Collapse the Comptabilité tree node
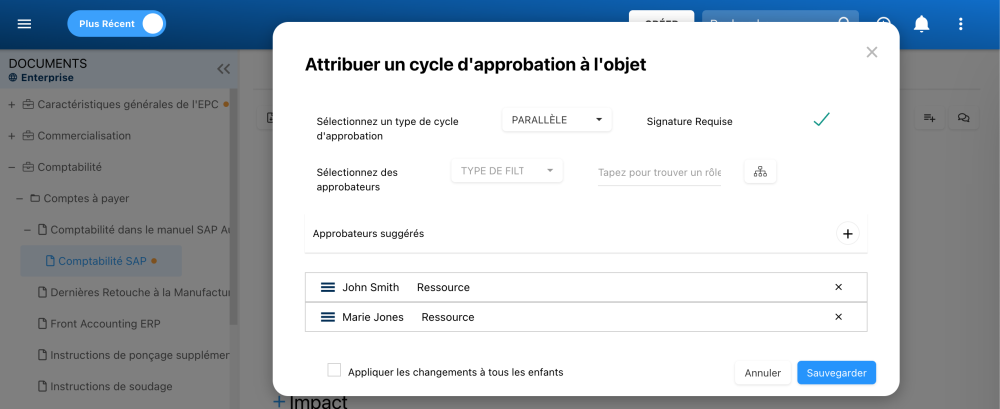Image resolution: width=1000 pixels, height=409 pixels. click(11, 167)
